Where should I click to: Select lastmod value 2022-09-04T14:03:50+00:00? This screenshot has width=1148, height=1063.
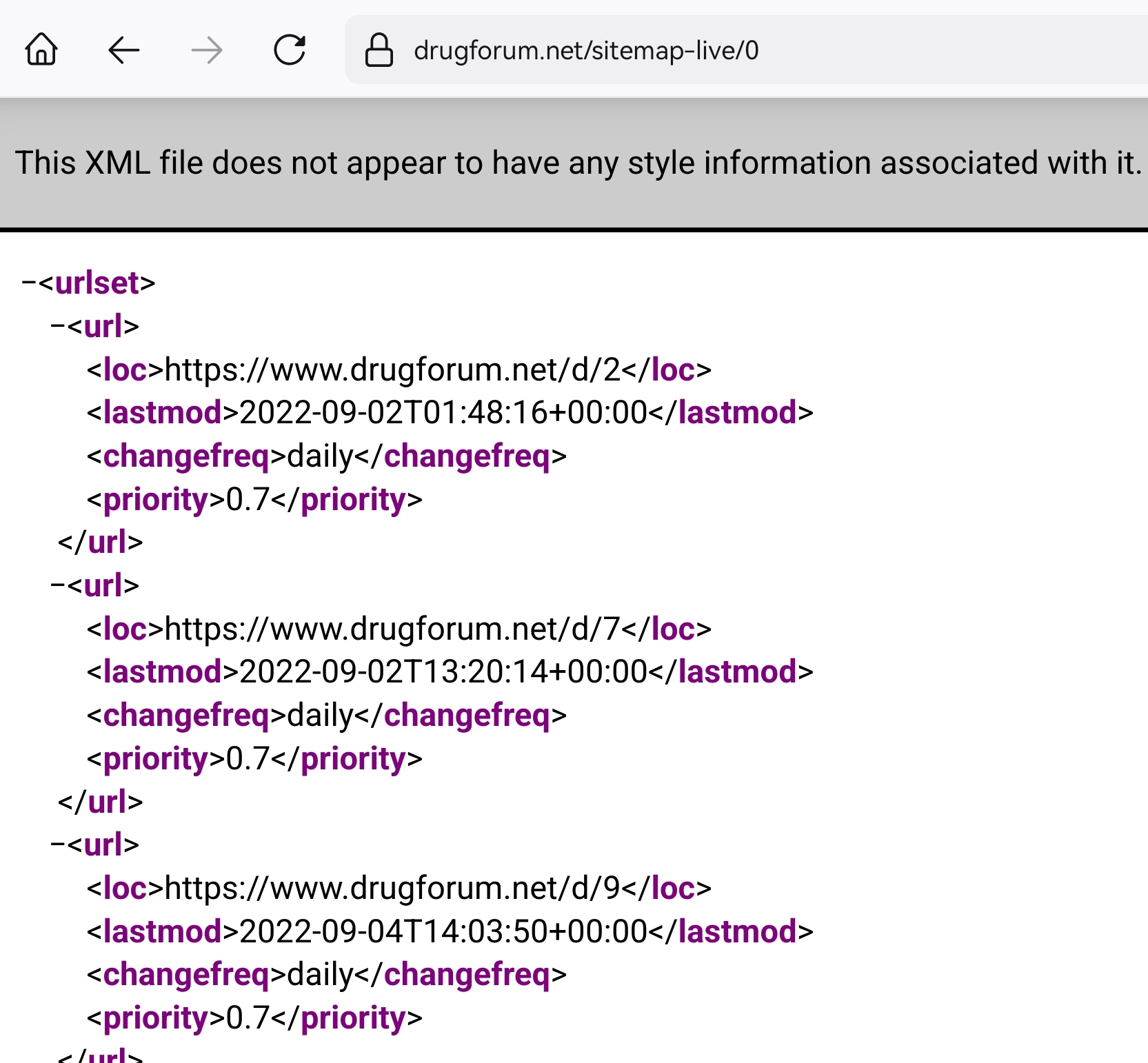(443, 932)
